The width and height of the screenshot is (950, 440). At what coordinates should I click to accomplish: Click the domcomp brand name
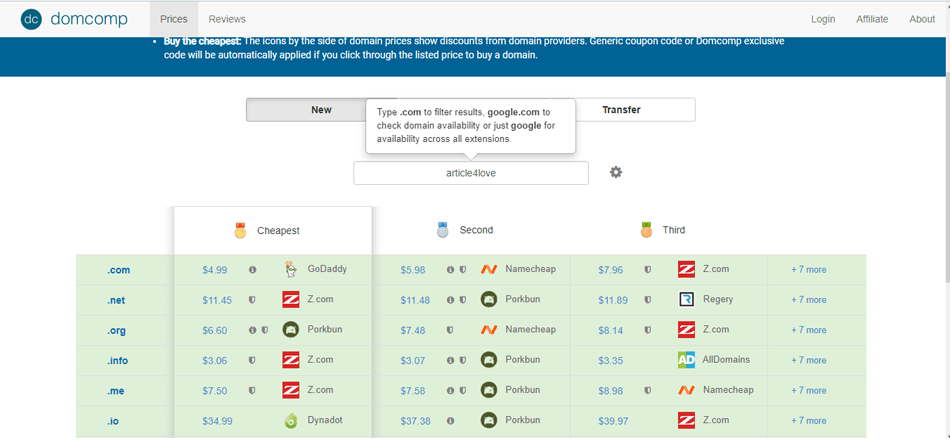pyautogui.click(x=89, y=19)
